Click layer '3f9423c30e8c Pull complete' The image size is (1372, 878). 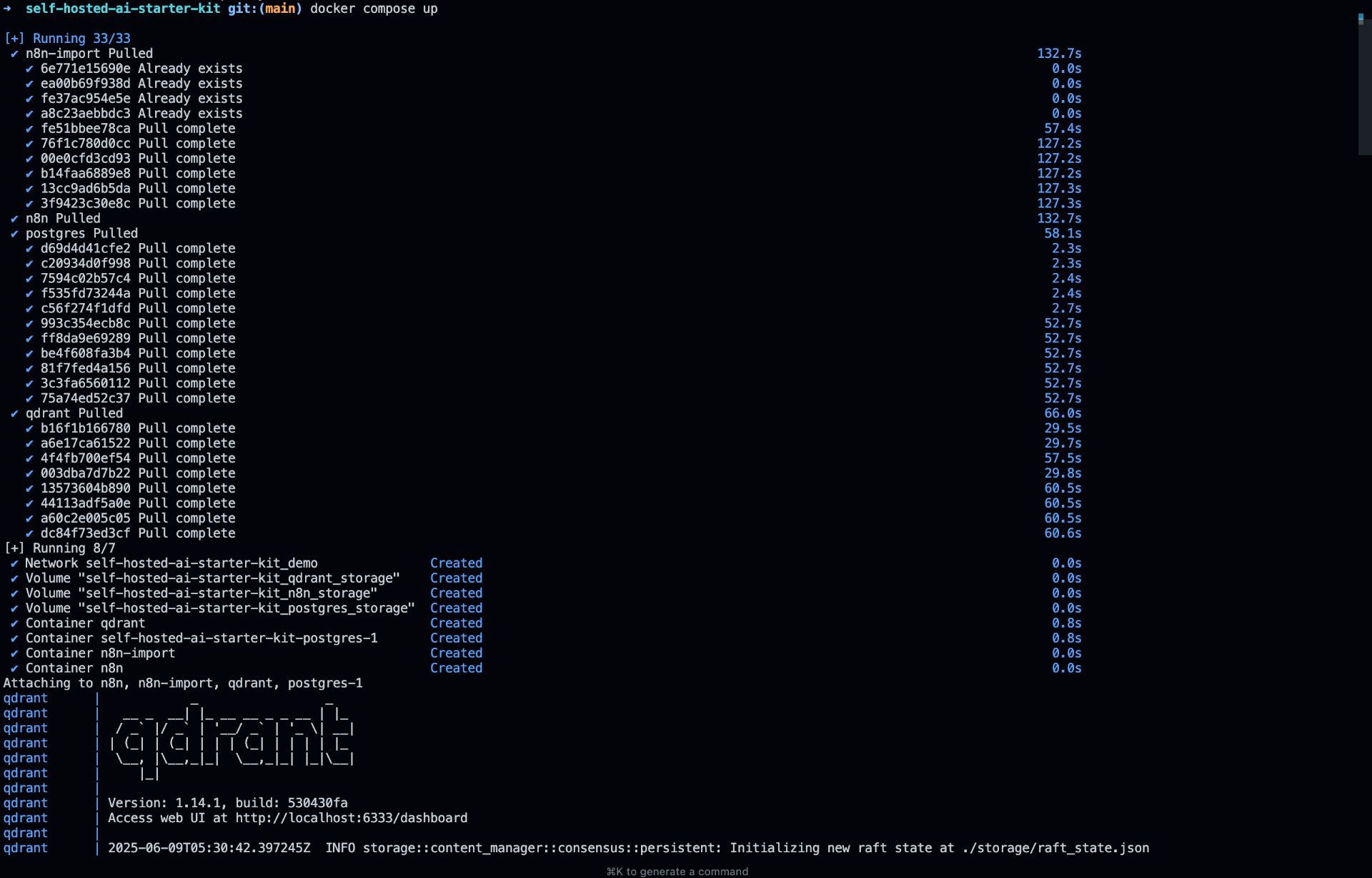[138, 204]
